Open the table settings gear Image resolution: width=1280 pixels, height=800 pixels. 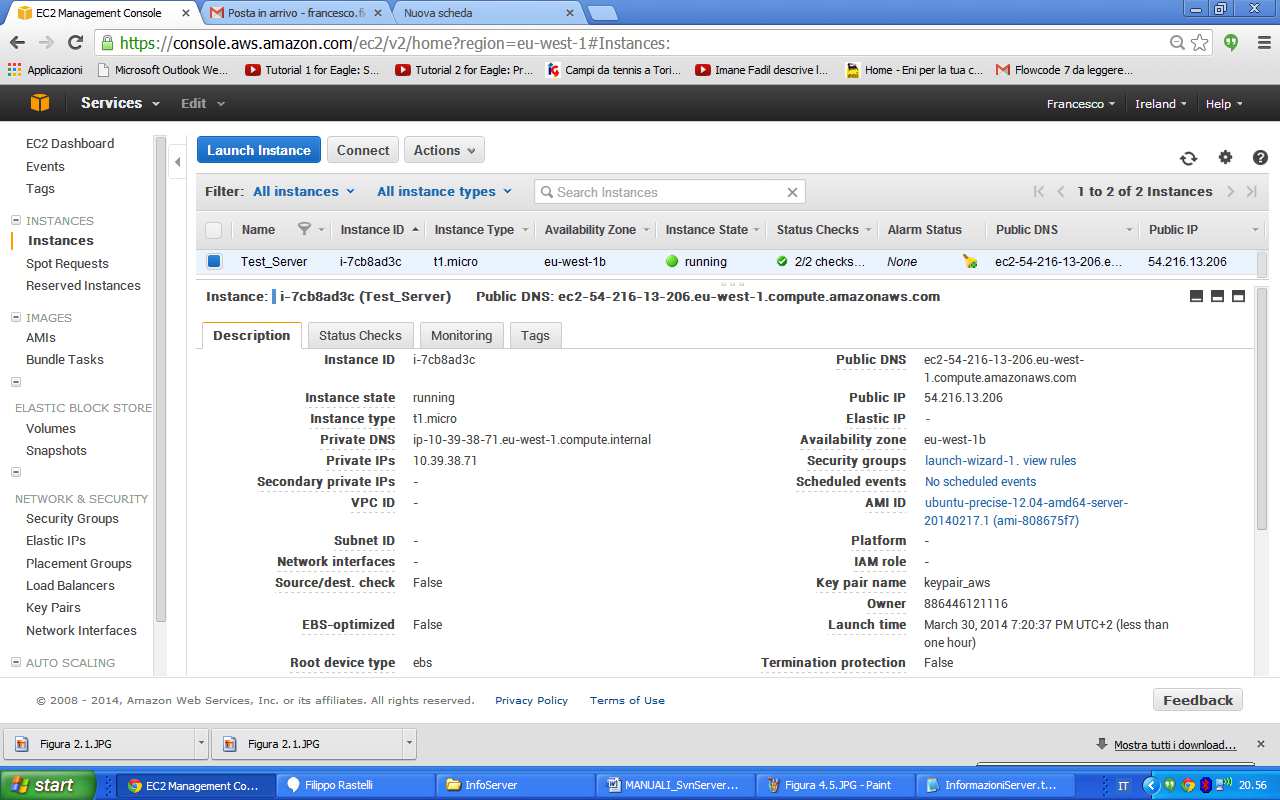tap(1225, 157)
